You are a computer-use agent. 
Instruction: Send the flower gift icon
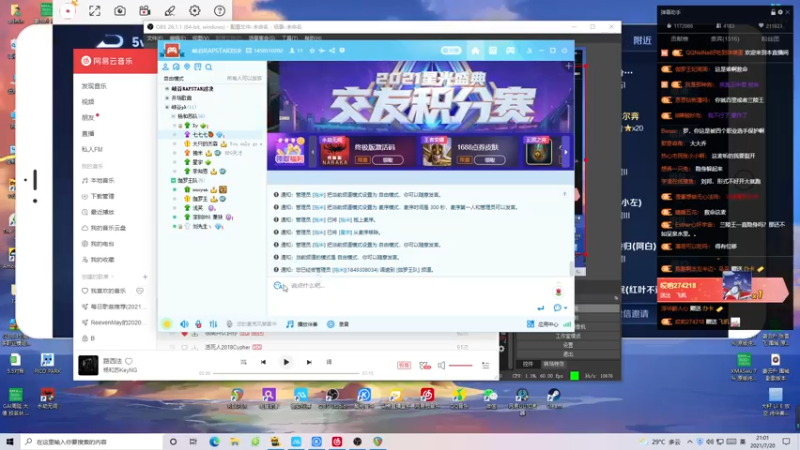(558, 292)
